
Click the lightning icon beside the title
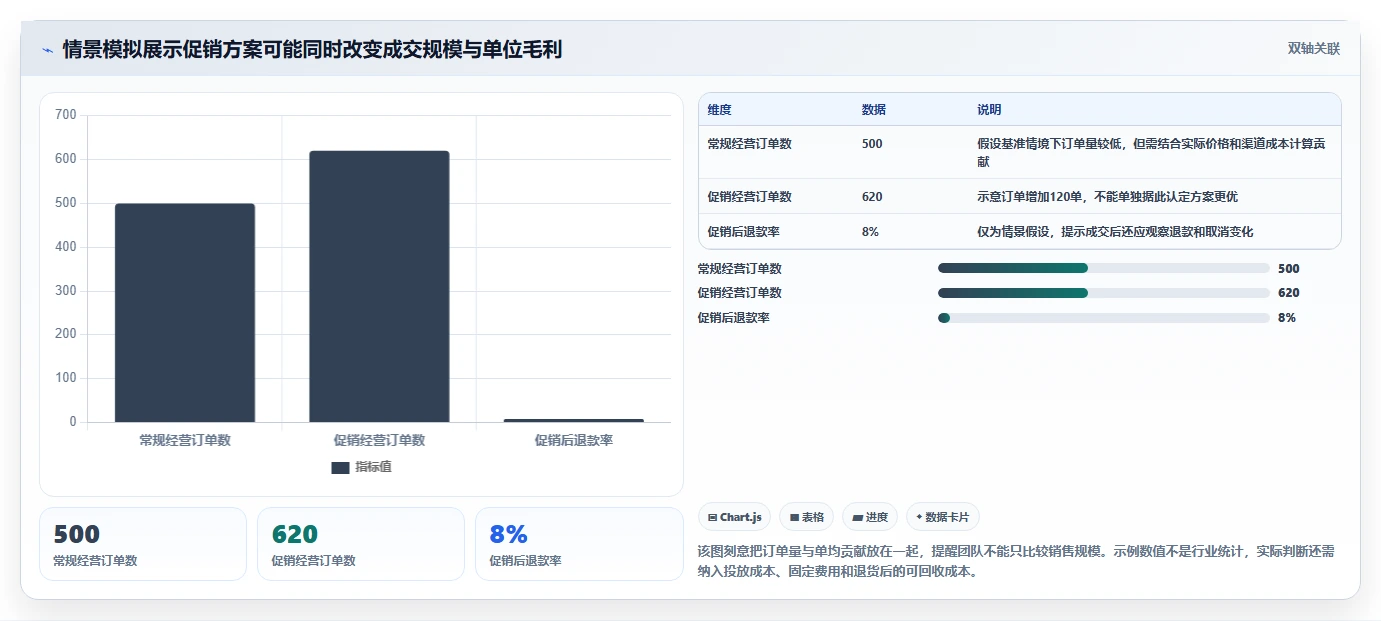coord(47,49)
